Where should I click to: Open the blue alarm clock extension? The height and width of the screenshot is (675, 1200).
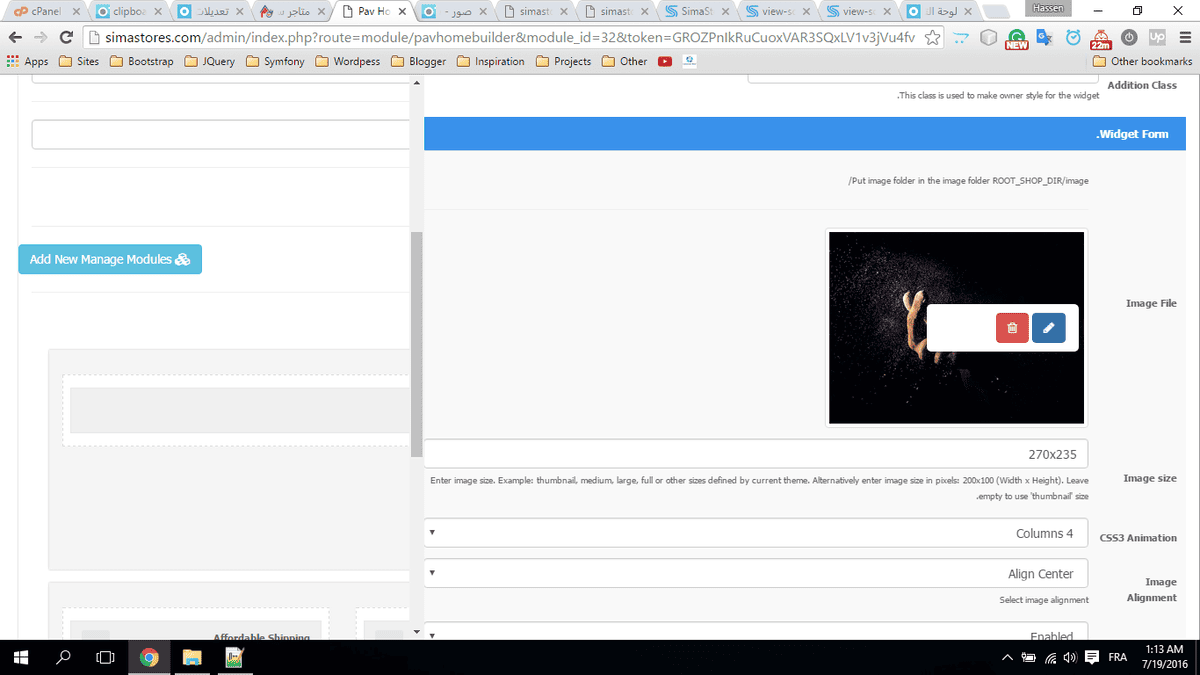click(x=1073, y=37)
